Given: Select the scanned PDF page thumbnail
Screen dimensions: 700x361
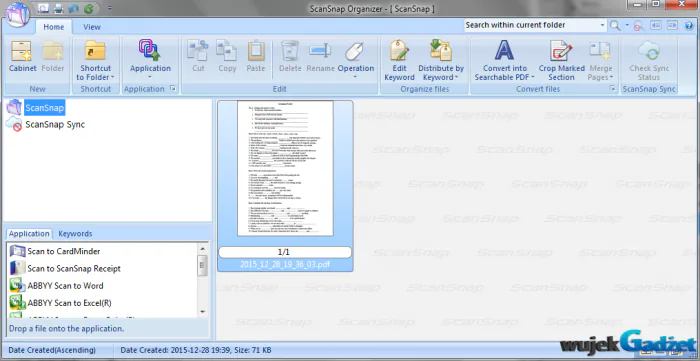Looking at the screenshot, I should click(x=285, y=168).
